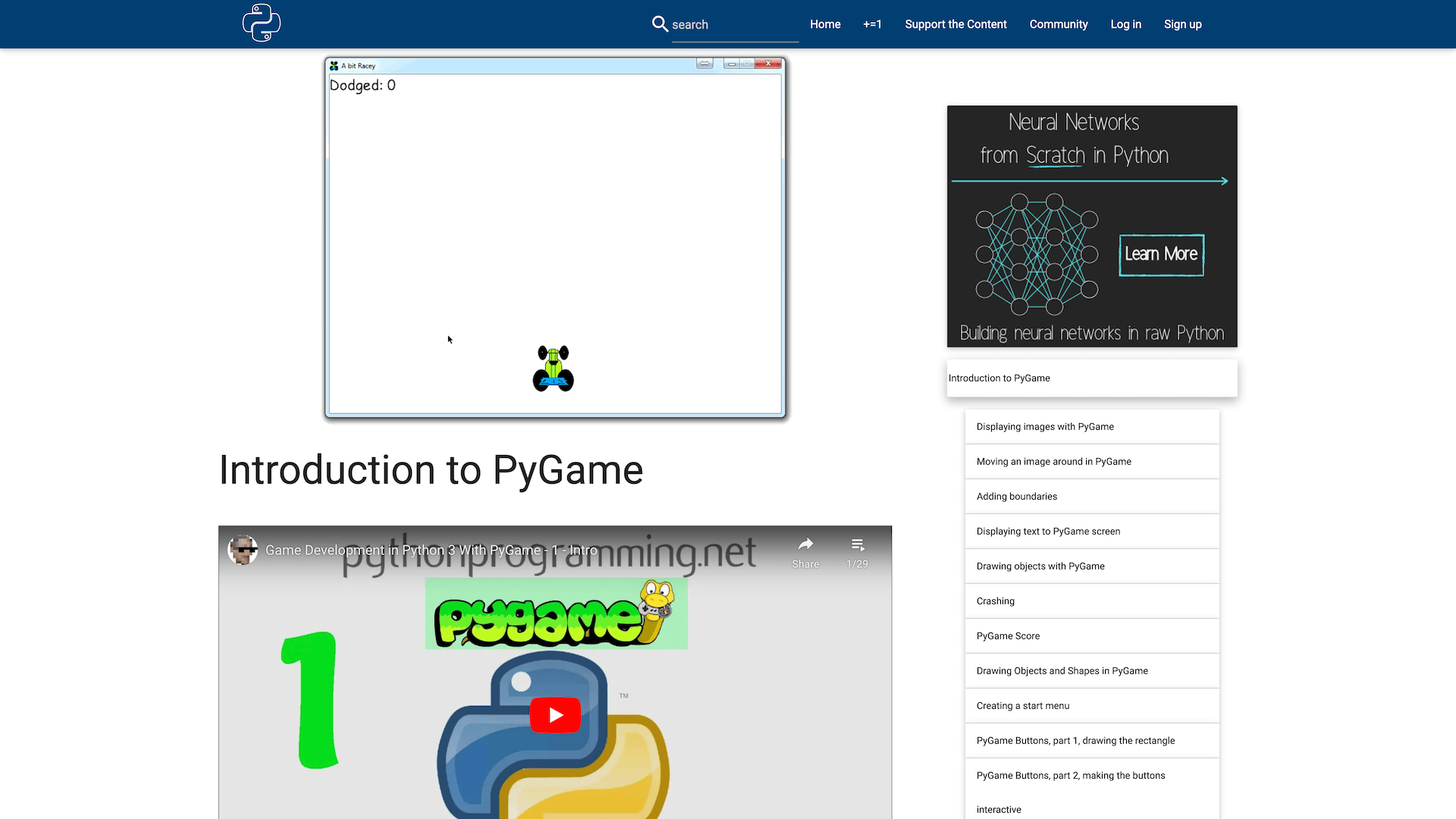Screen dimensions: 1456x819
Task: Open the +=1 menu item
Action: tap(872, 24)
